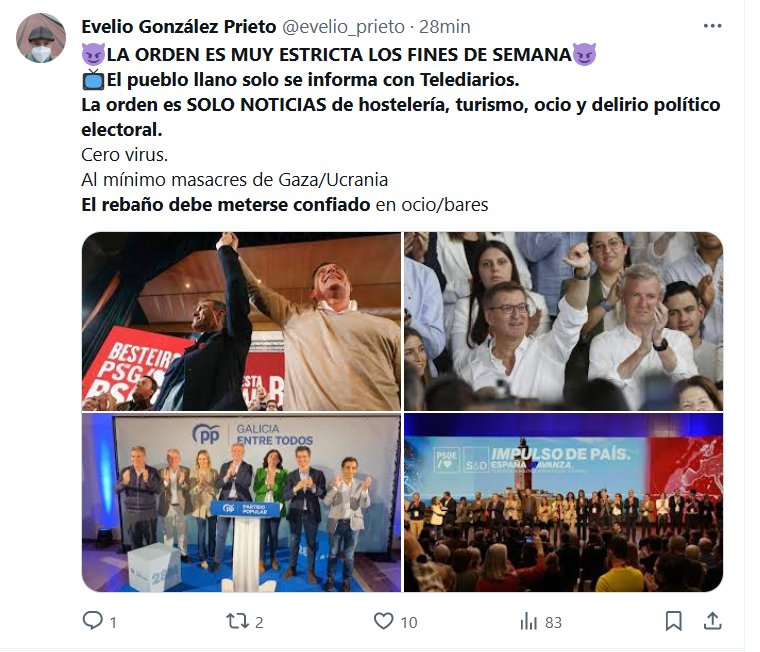Click the reply speech bubble icon
Viewport: 760px width, 652px height.
(93, 620)
